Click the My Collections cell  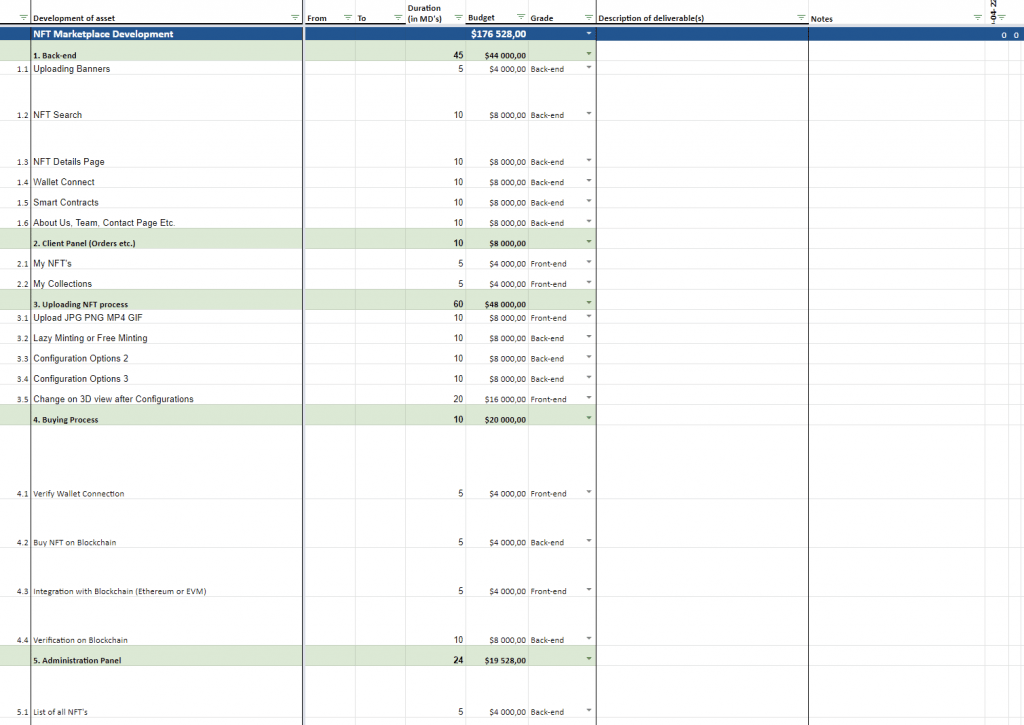[x=167, y=280]
